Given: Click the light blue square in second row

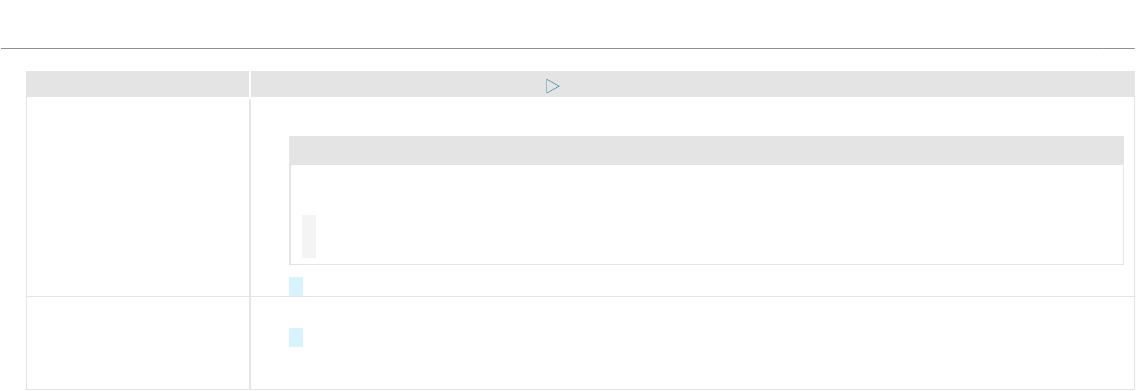Looking at the screenshot, I should [296, 337].
